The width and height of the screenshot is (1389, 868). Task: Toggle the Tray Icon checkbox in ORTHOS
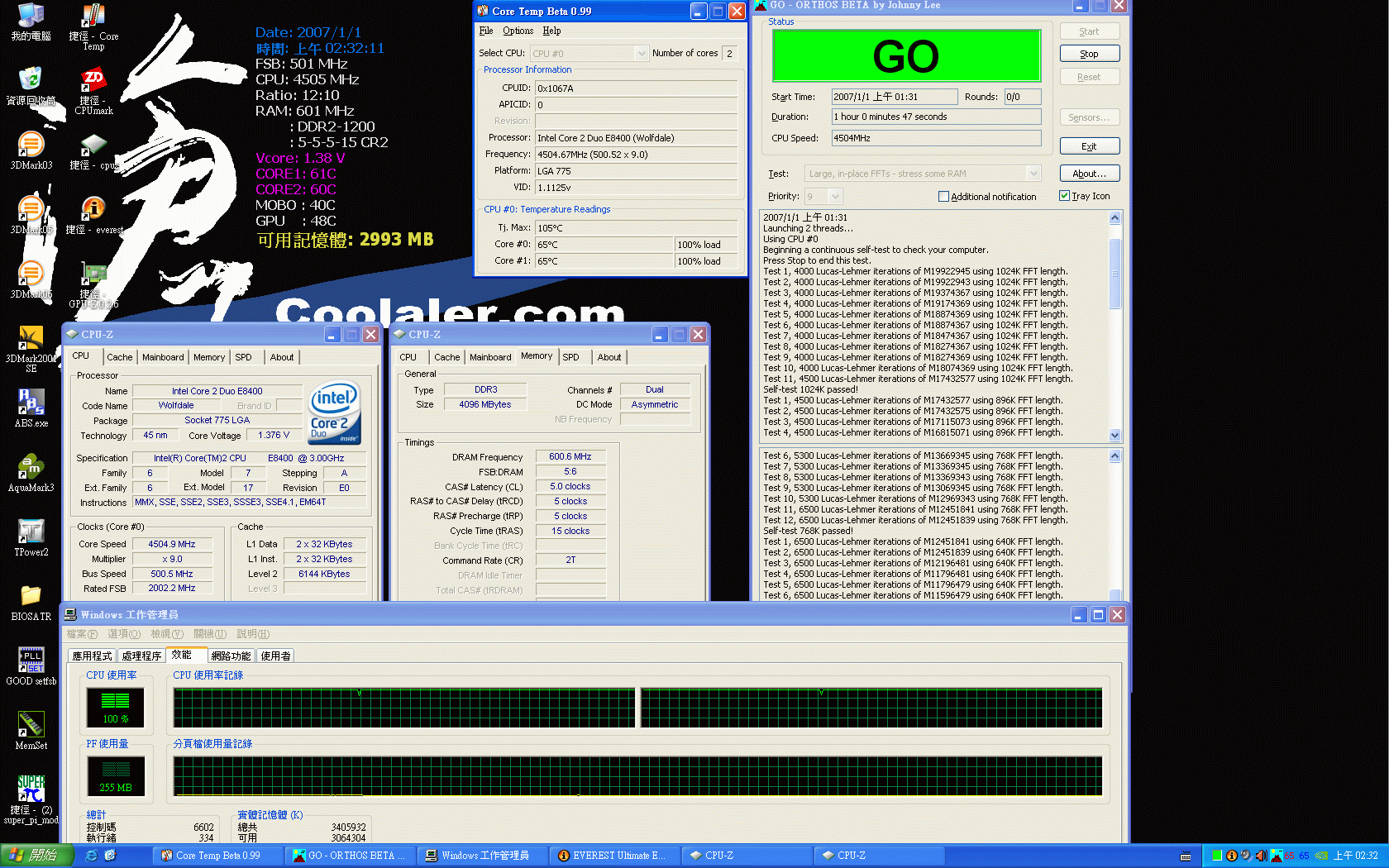(x=1064, y=196)
